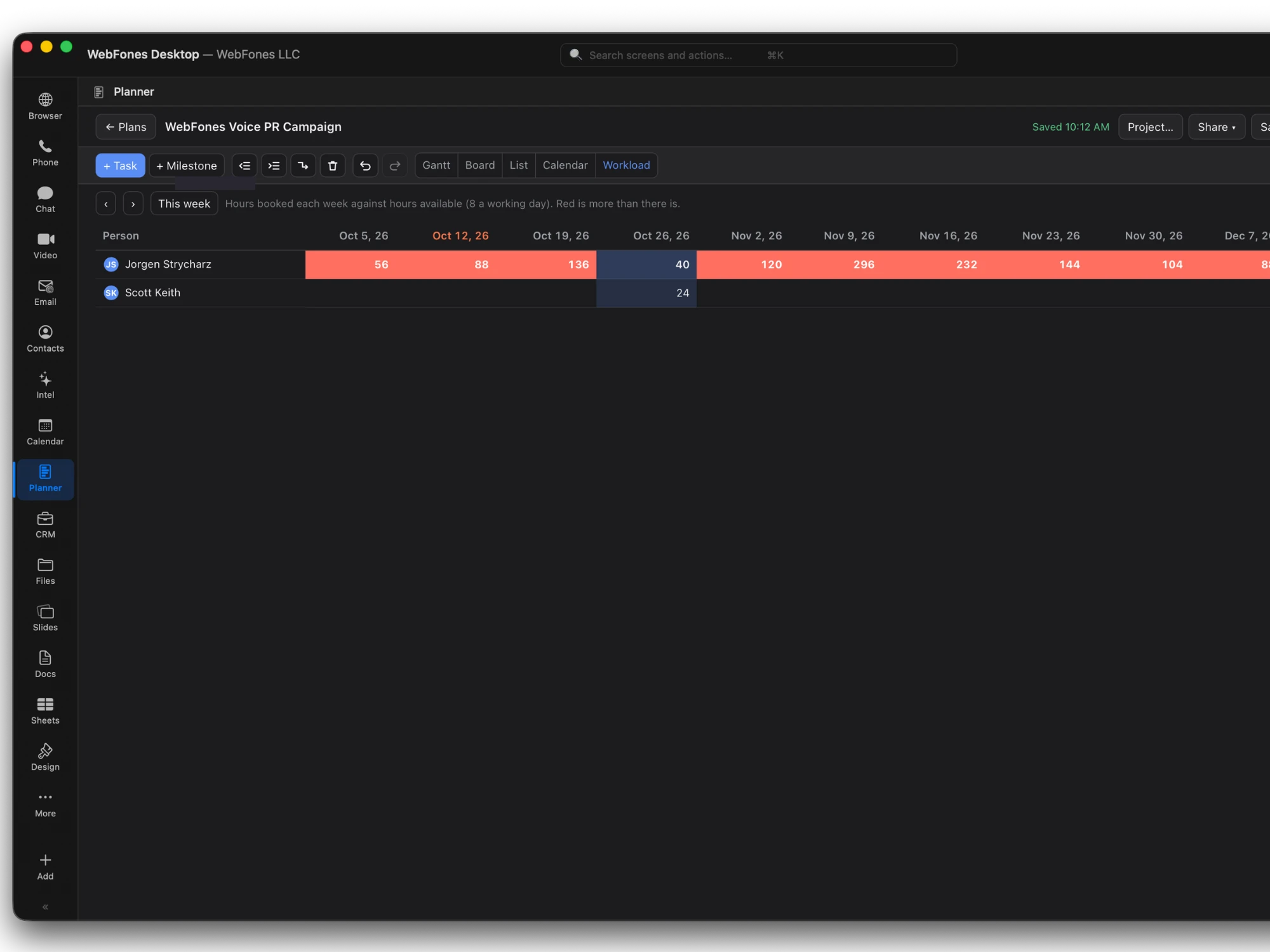Open the Calendar app in the sidebar

coord(45,432)
